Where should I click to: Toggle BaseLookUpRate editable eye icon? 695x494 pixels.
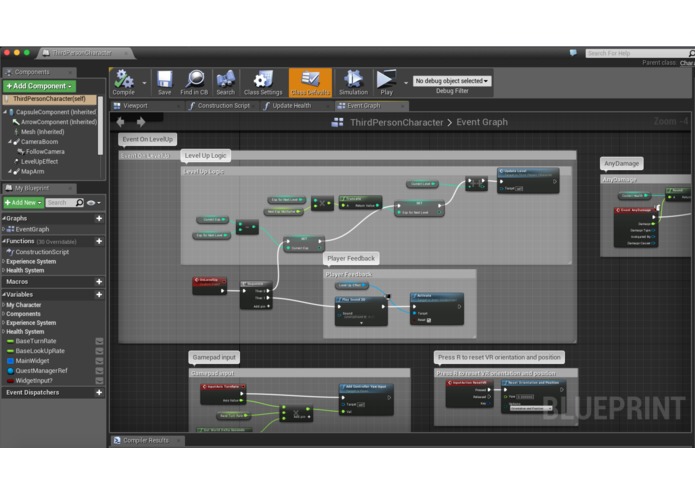(99, 351)
